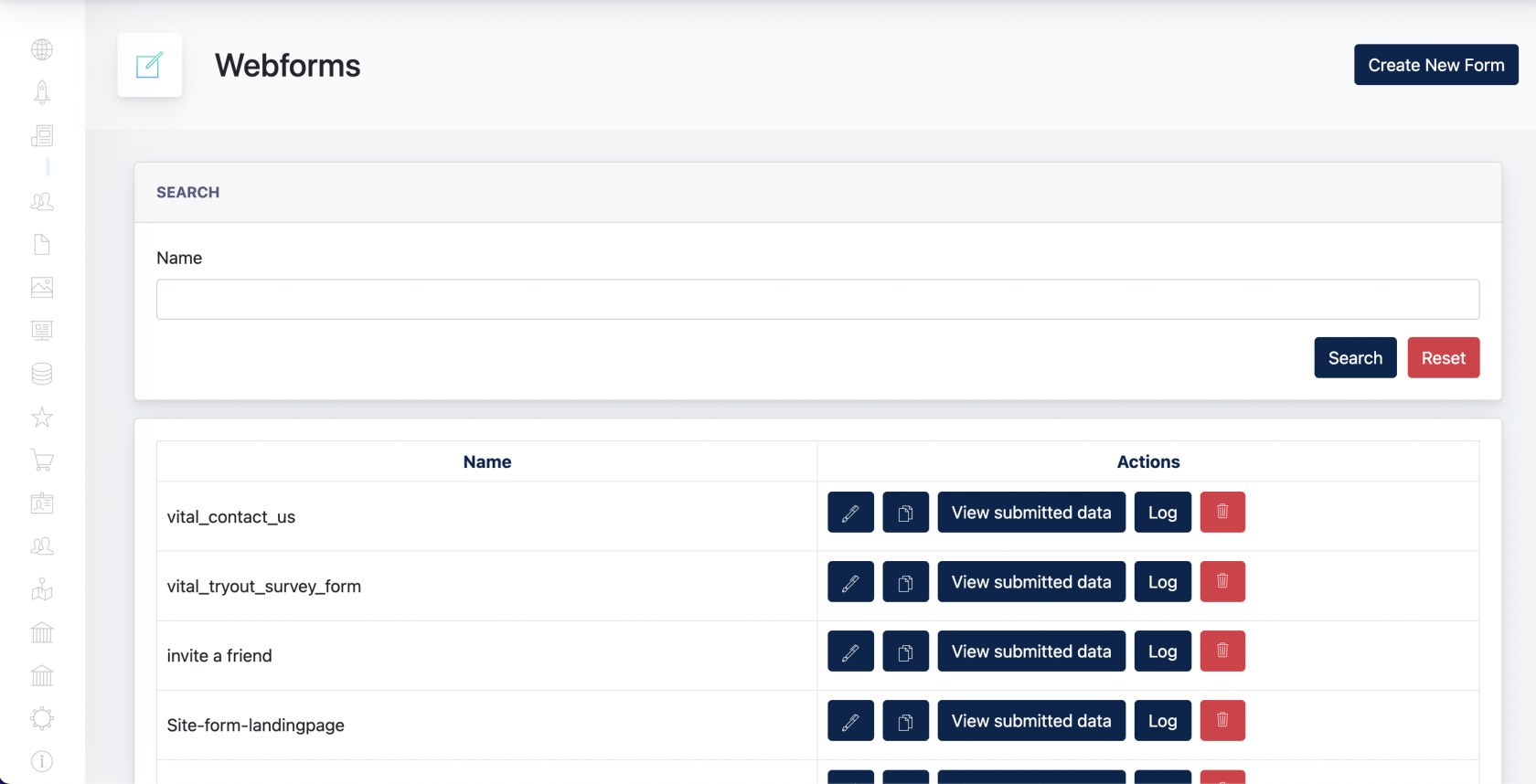This screenshot has height=784, width=1536.
Task: Click the Webforms page title
Action: pyautogui.click(x=288, y=66)
